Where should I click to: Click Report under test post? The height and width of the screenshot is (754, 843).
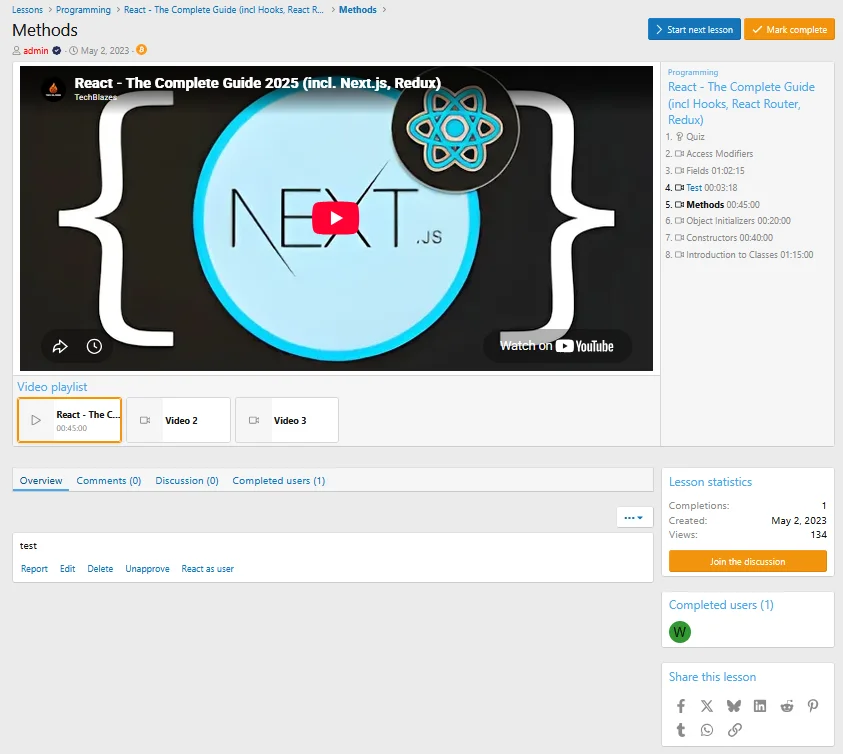pos(34,568)
